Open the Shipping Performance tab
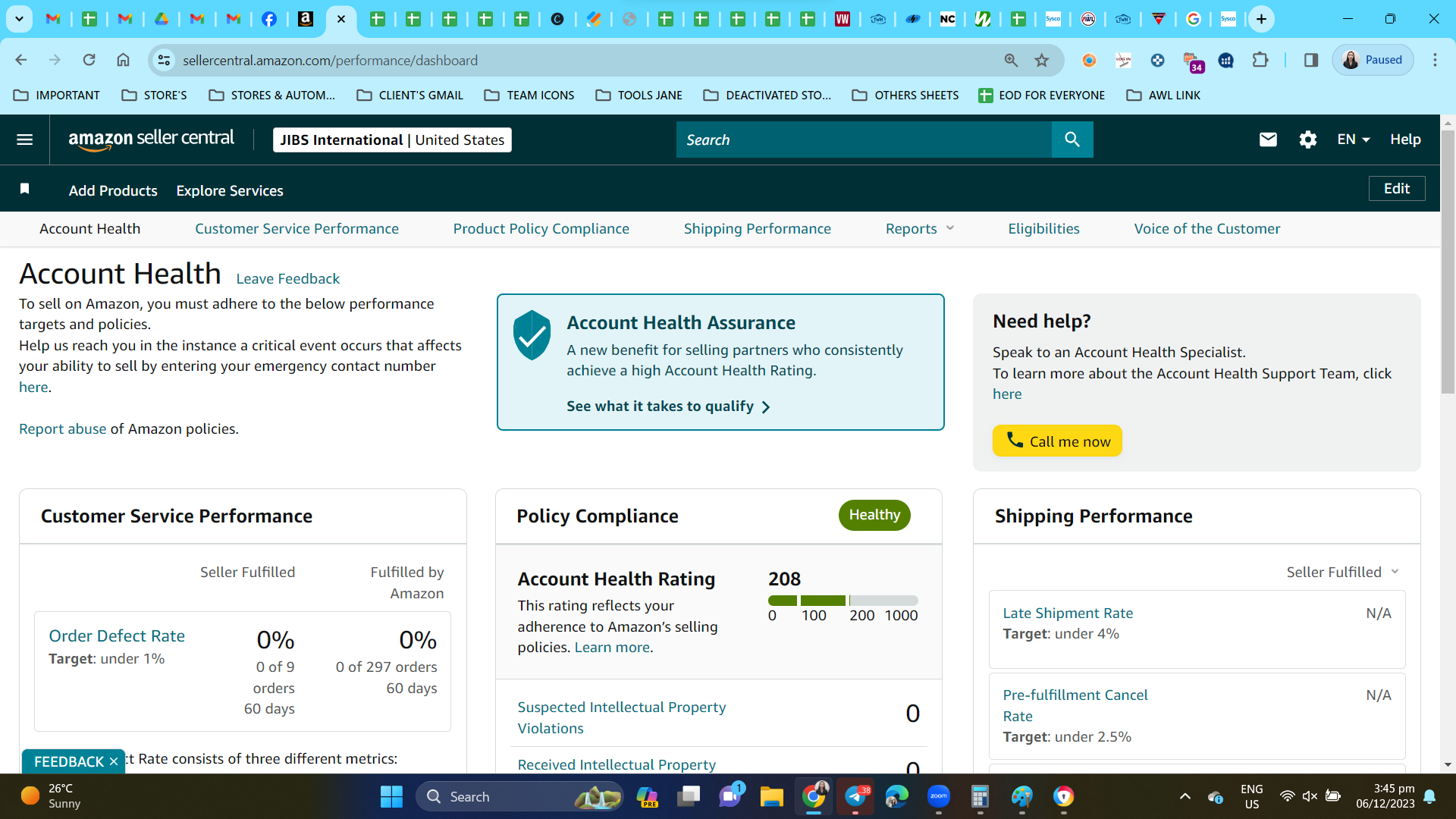This screenshot has height=819, width=1456. click(x=757, y=229)
